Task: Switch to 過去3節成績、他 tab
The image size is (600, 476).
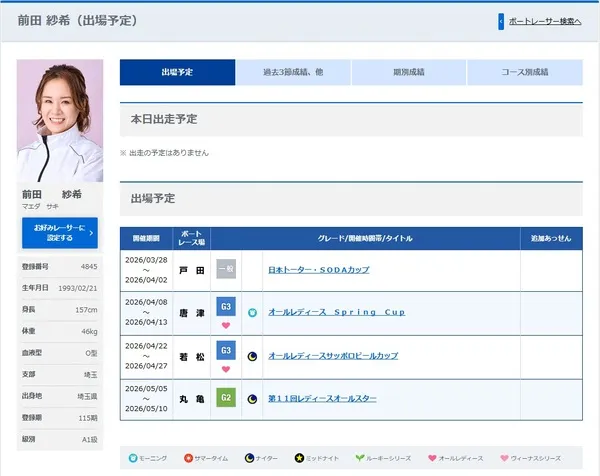Action: click(x=293, y=72)
